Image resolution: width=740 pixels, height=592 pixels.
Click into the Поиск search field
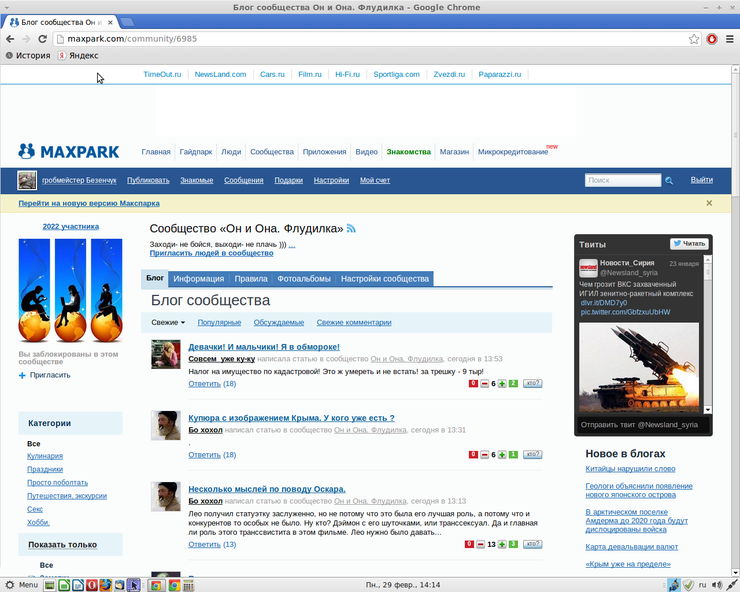click(621, 181)
